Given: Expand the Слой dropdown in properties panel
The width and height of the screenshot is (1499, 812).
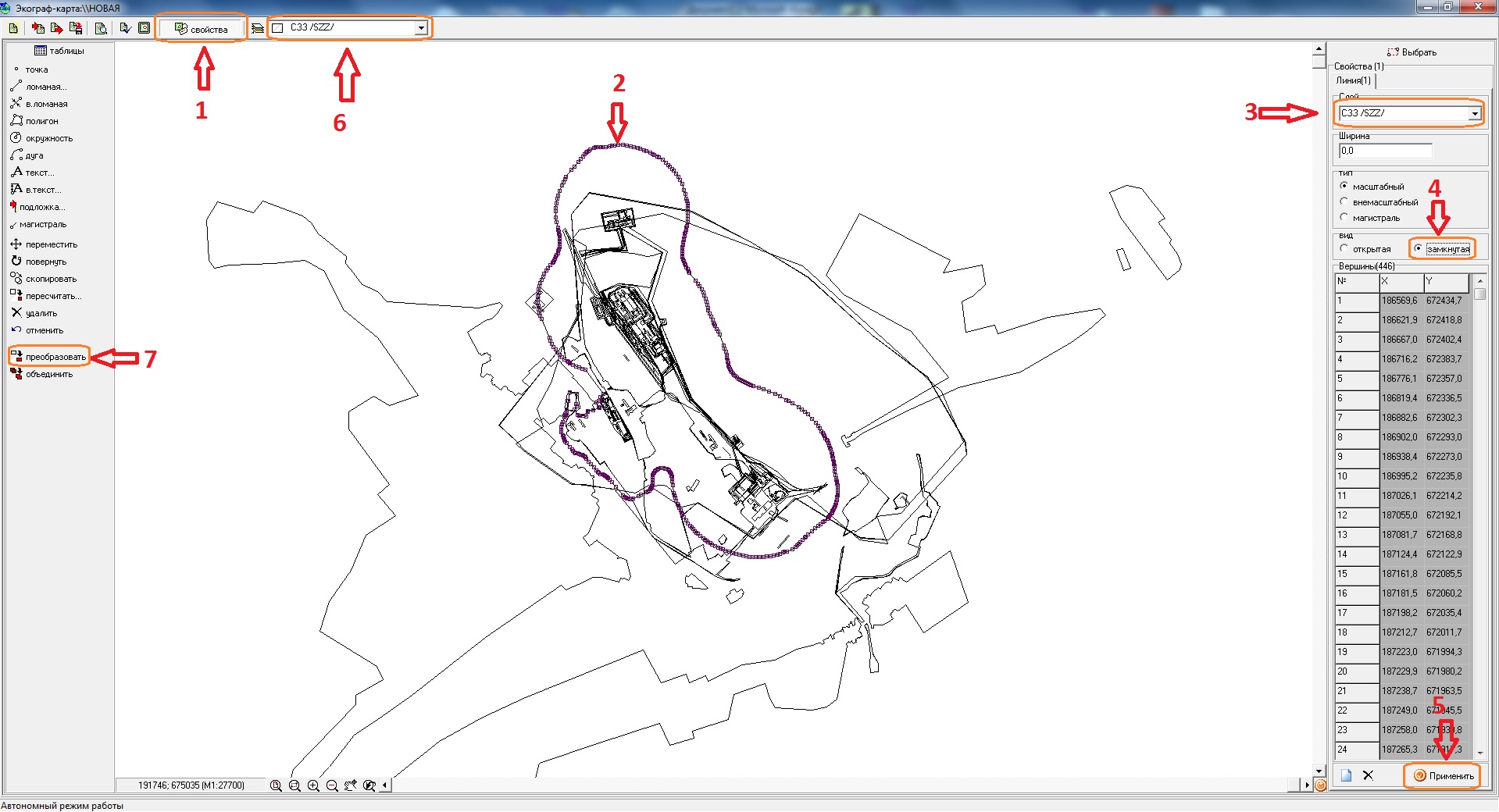Looking at the screenshot, I should click(x=1474, y=114).
